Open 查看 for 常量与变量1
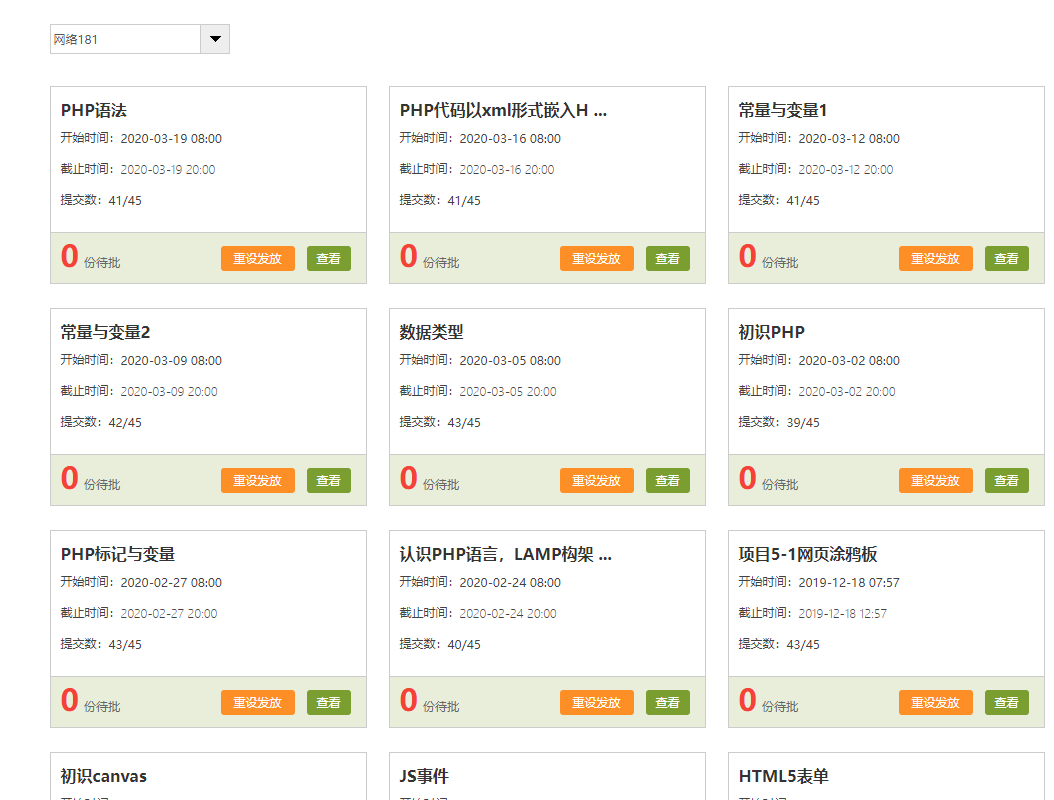Screen dimensions: 1054x800 tap(1006, 258)
